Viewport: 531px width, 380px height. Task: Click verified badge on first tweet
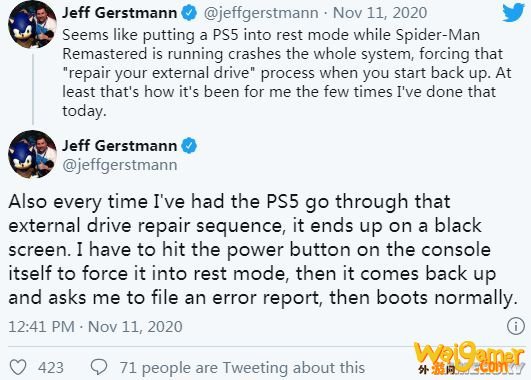[x=189, y=13]
